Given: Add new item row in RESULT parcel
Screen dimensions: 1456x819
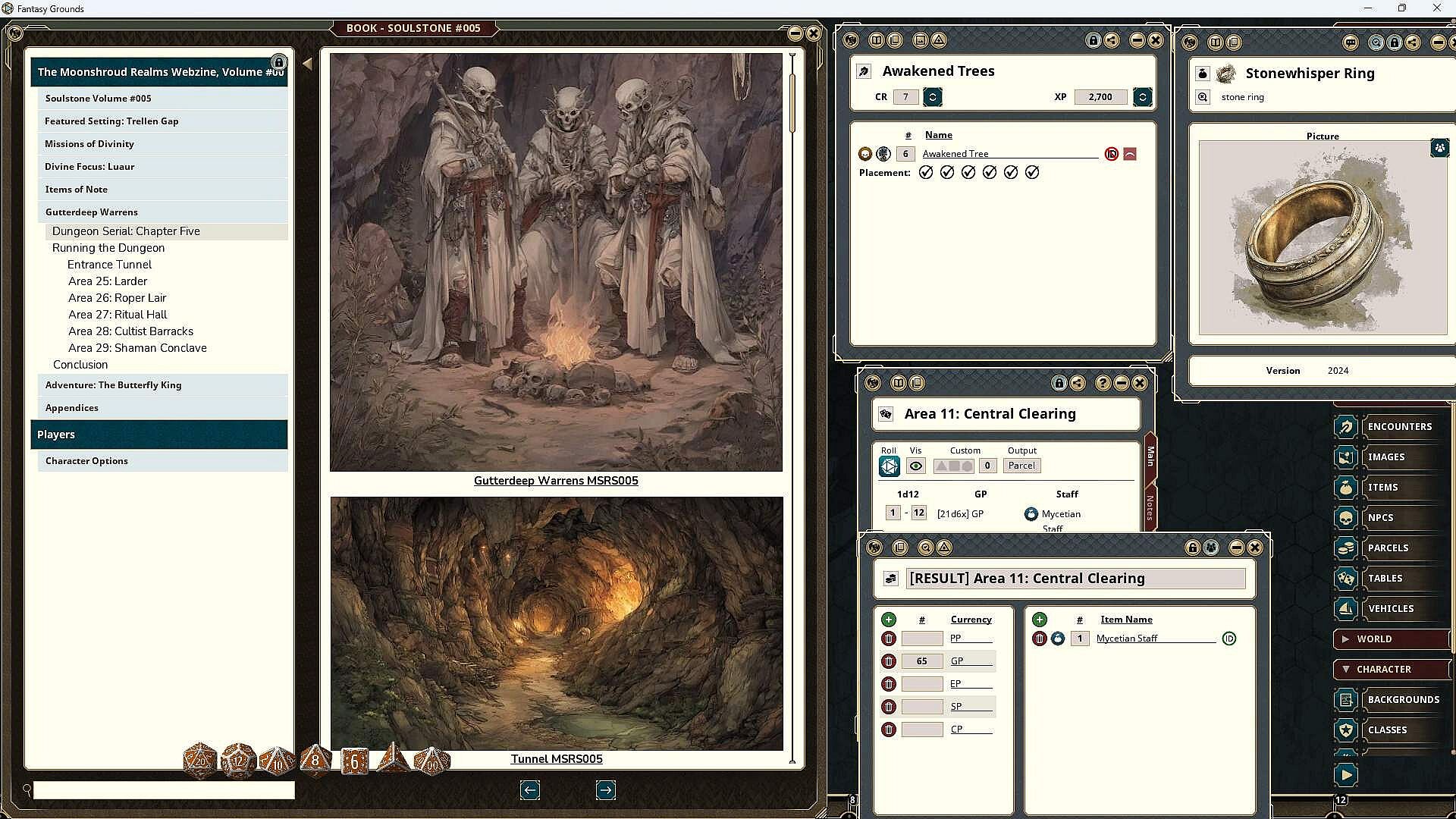Looking at the screenshot, I should (x=1040, y=620).
